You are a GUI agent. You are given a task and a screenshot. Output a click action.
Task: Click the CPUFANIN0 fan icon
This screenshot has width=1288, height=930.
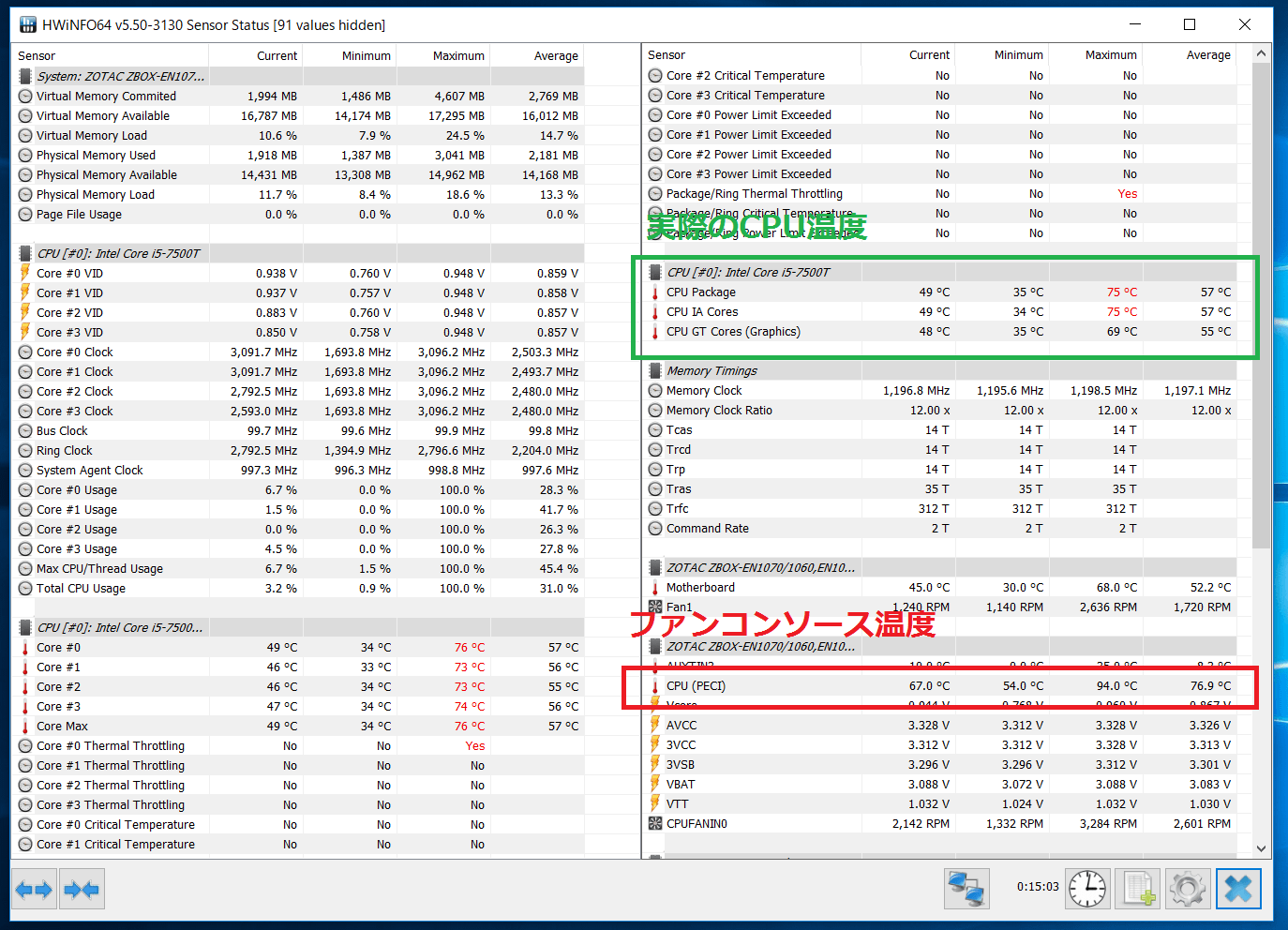tap(655, 823)
